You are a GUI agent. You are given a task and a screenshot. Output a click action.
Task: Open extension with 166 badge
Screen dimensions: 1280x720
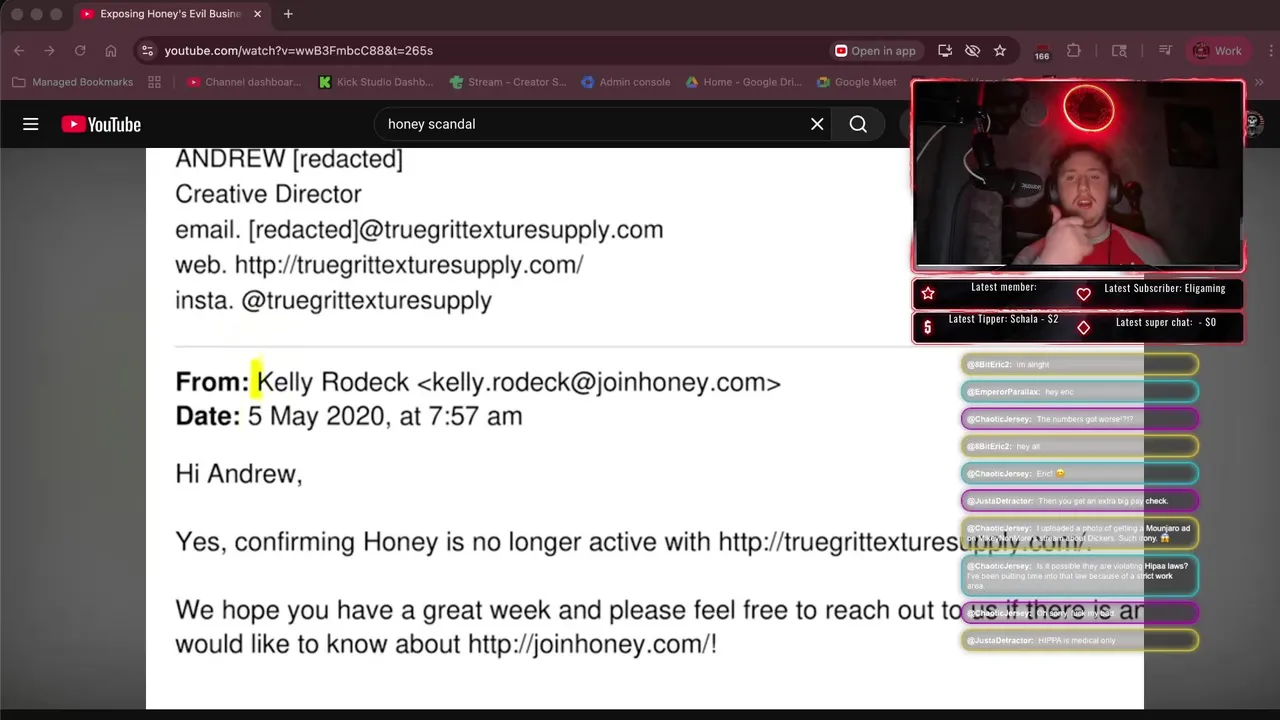1042,51
